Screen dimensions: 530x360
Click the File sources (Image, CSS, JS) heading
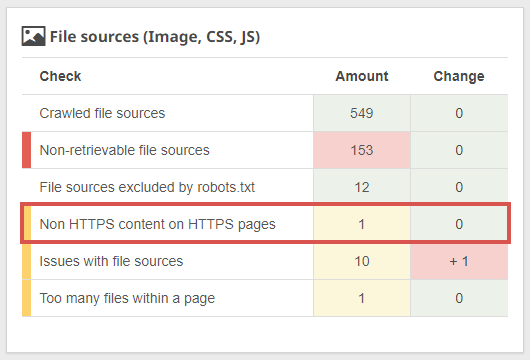[155, 37]
